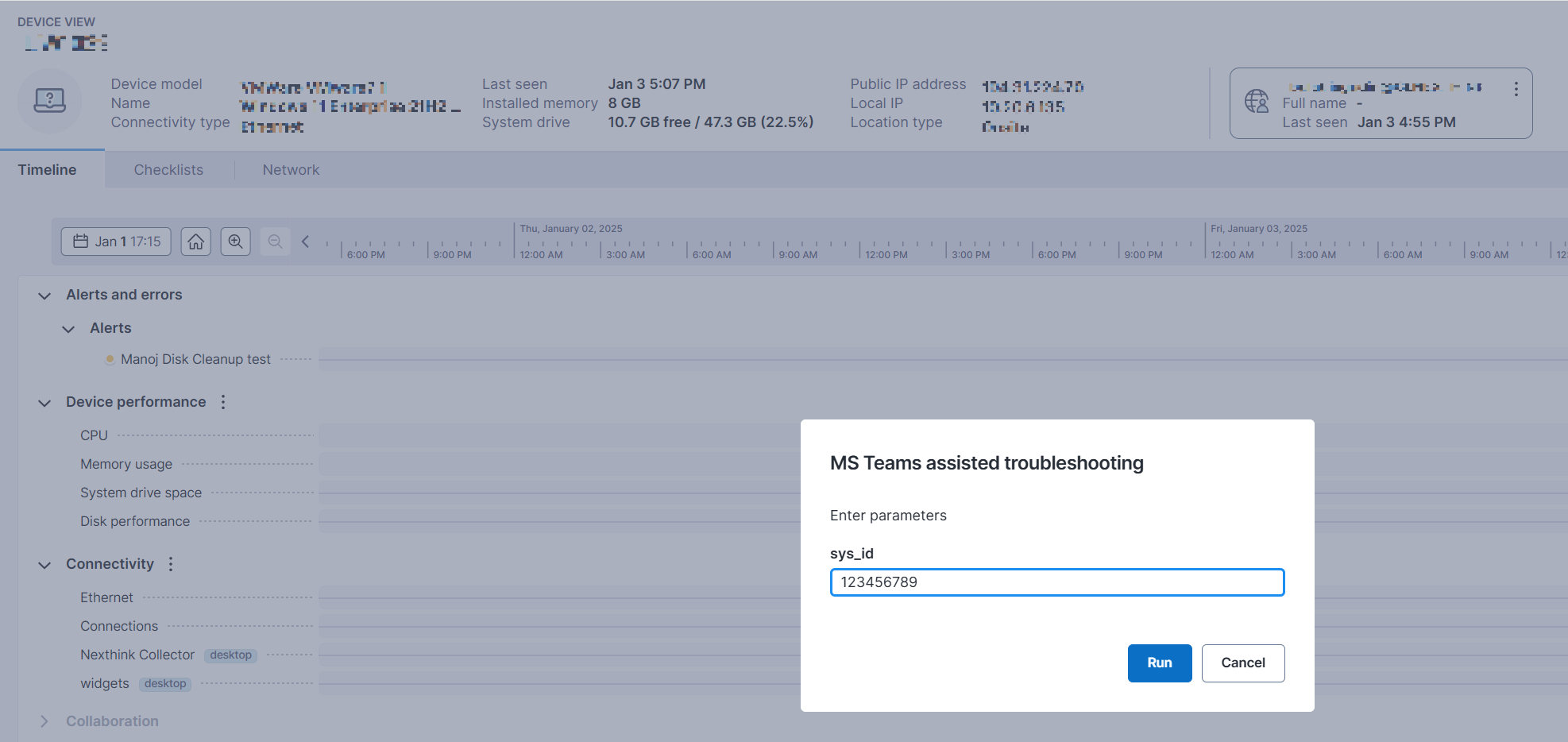Collapse the Alerts subsection
The image size is (1568, 742).
coord(69,329)
